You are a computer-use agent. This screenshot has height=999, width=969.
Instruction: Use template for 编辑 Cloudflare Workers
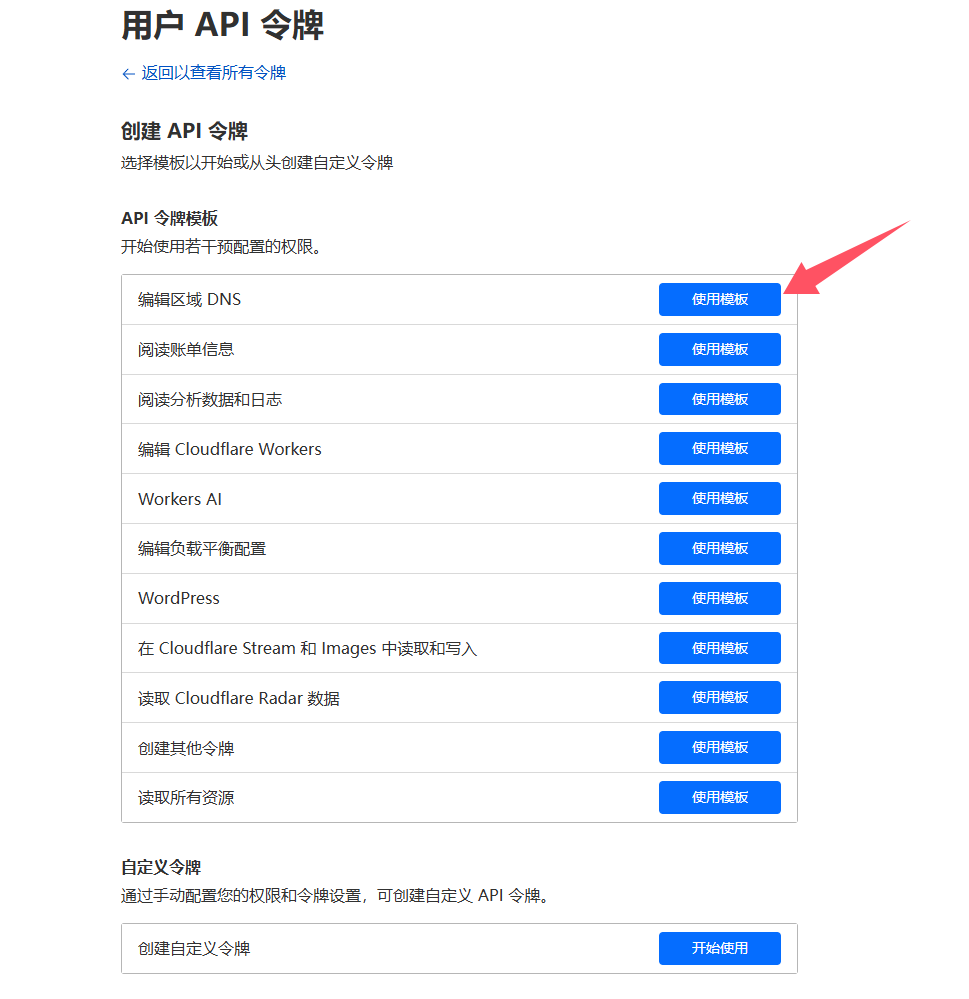coord(719,449)
